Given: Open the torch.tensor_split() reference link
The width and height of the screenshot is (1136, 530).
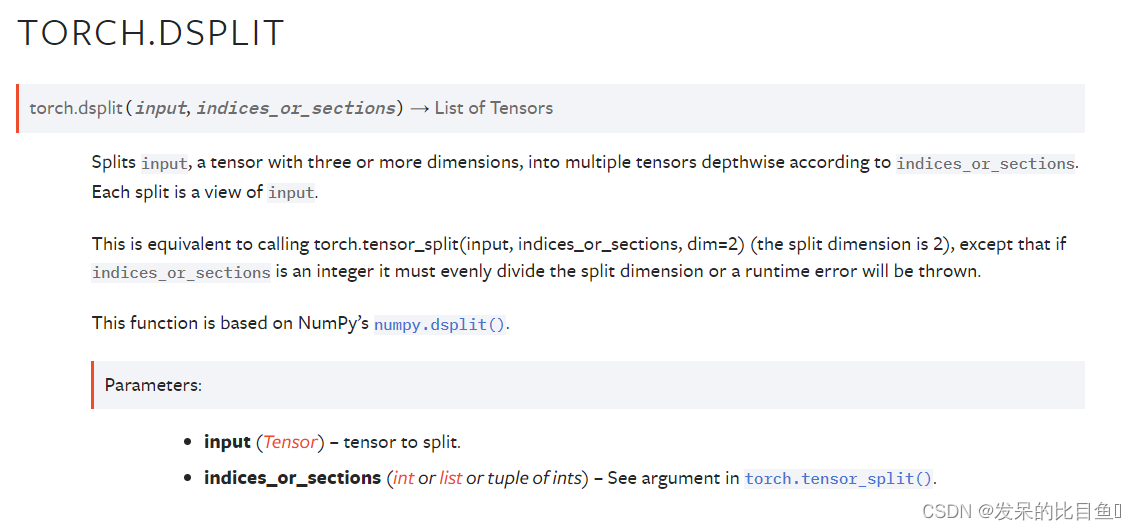Looking at the screenshot, I should [838, 479].
